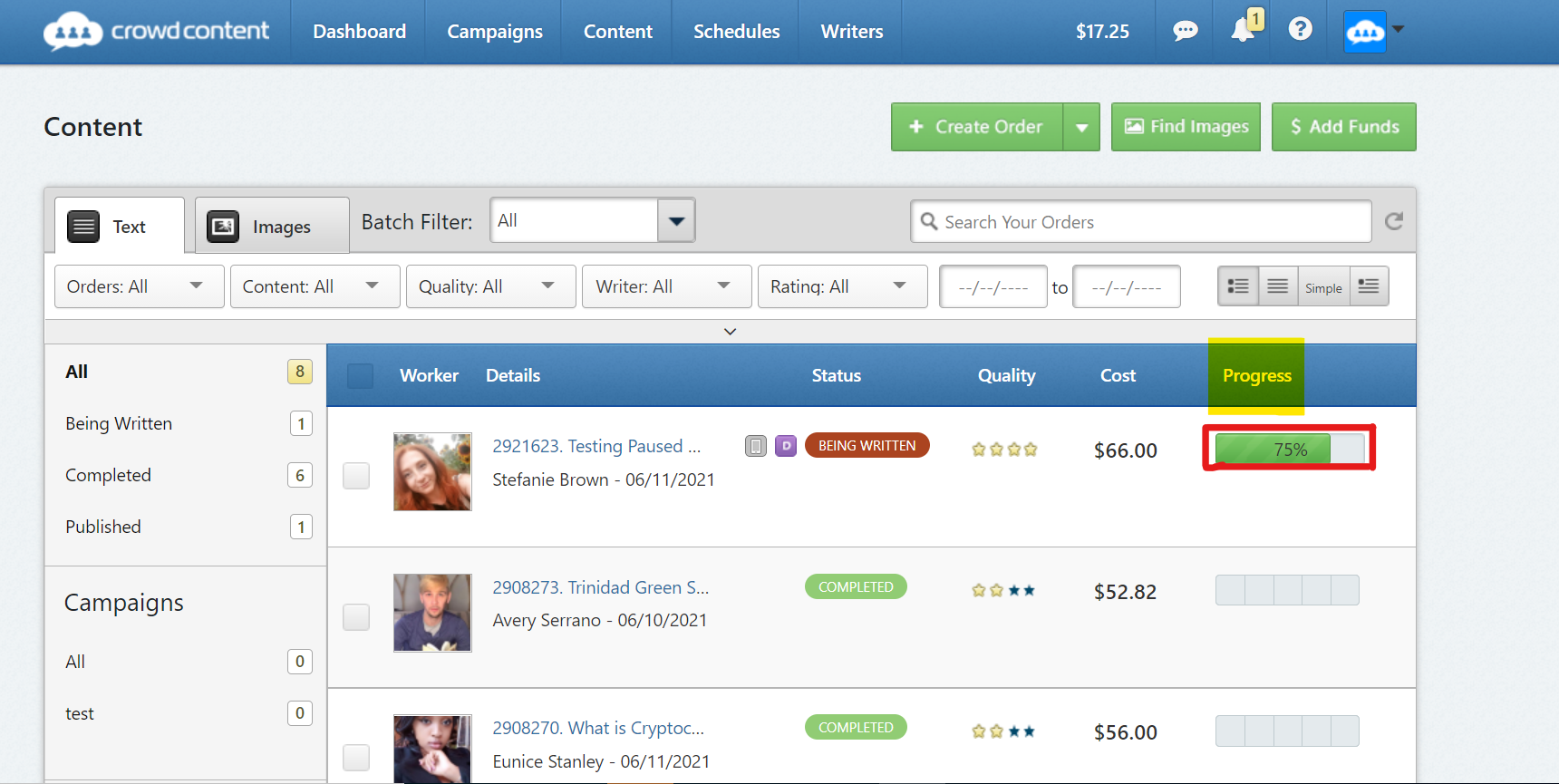The image size is (1559, 784).
Task: Click the gray device icon on order 2921623
Action: 756,446
